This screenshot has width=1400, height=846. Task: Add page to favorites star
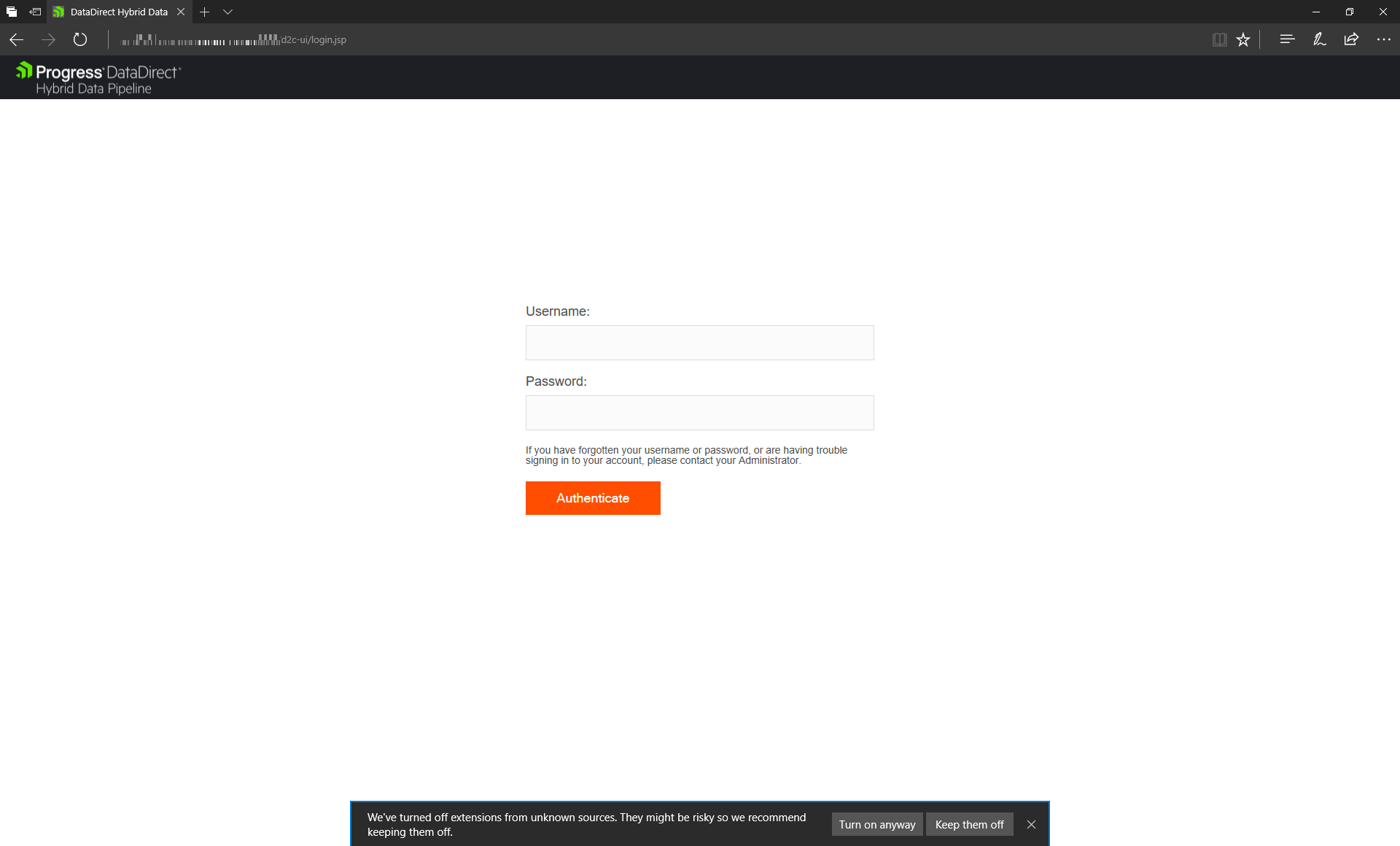[x=1243, y=40]
